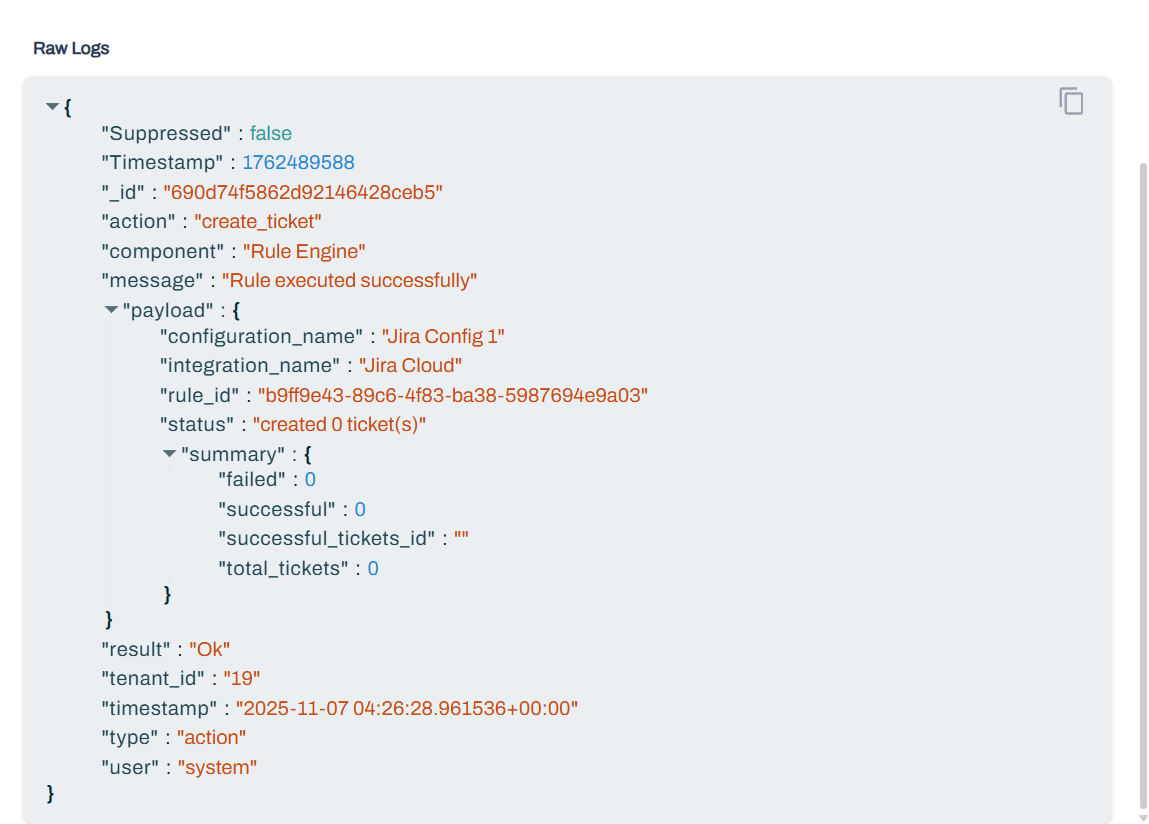The height and width of the screenshot is (824, 1149).
Task: Click the "Jira Cloud" integration value
Action: coord(410,366)
